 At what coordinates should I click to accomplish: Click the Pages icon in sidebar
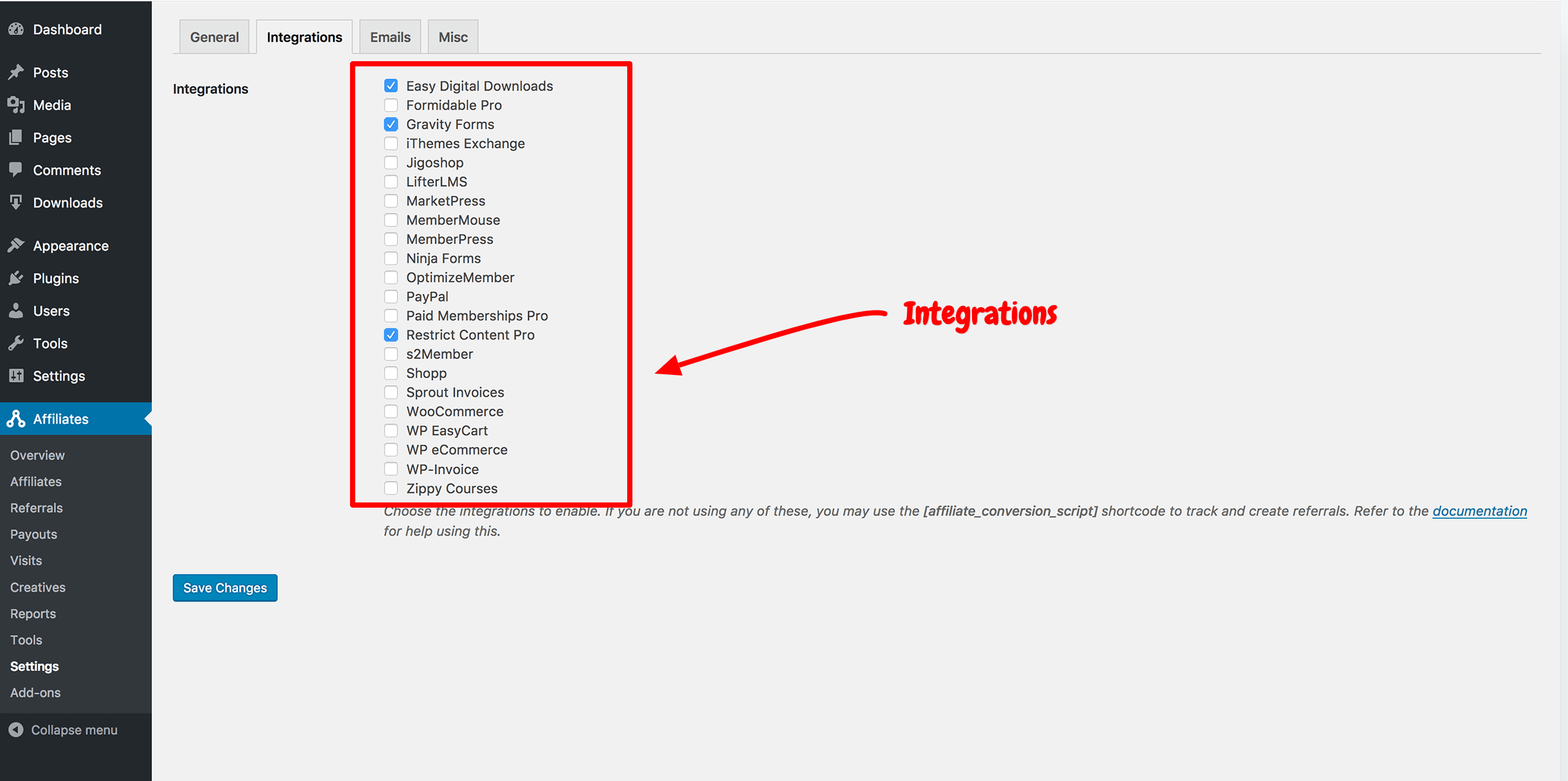(x=16, y=137)
